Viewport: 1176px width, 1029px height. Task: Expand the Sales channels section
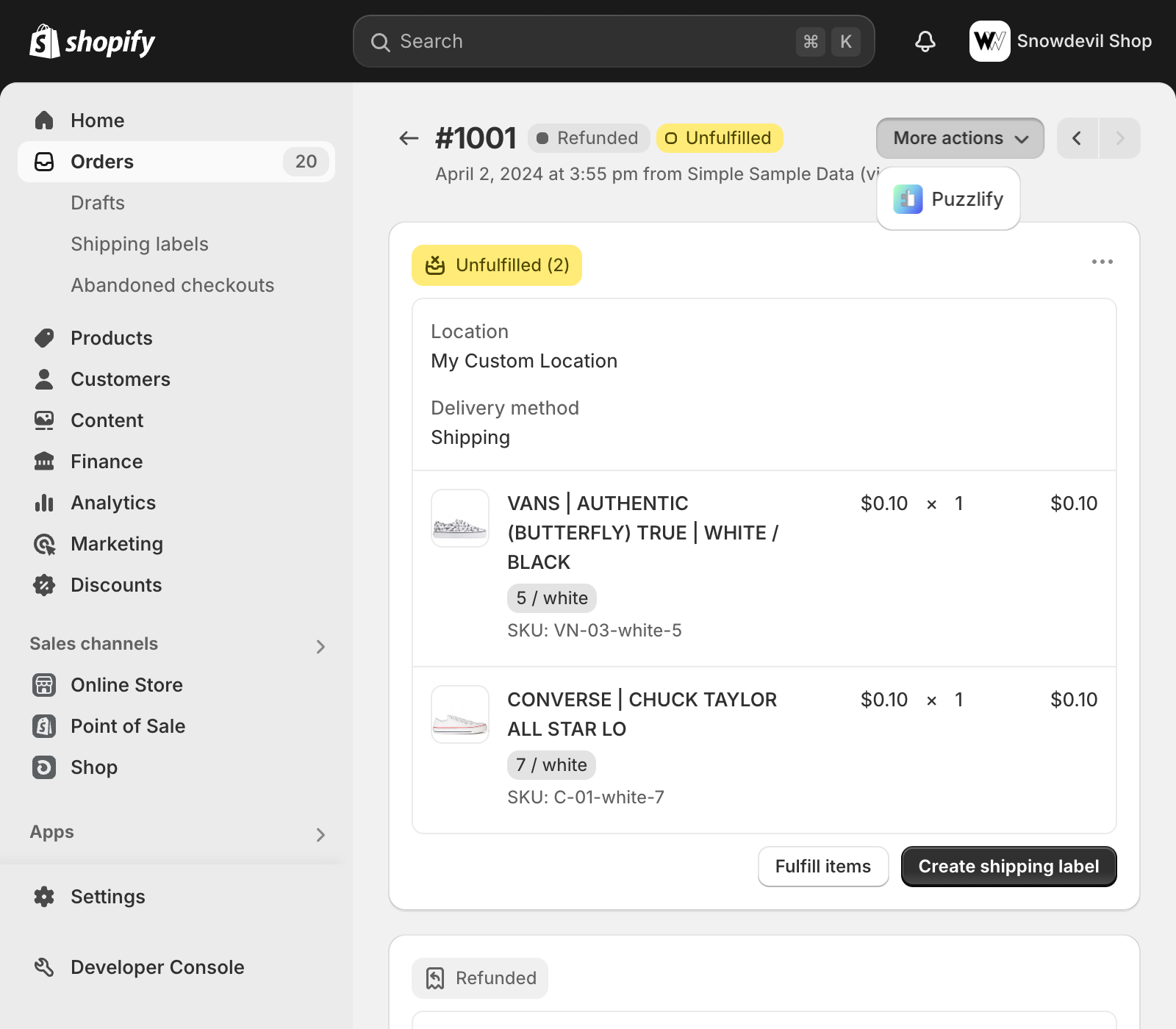pyautogui.click(x=320, y=646)
